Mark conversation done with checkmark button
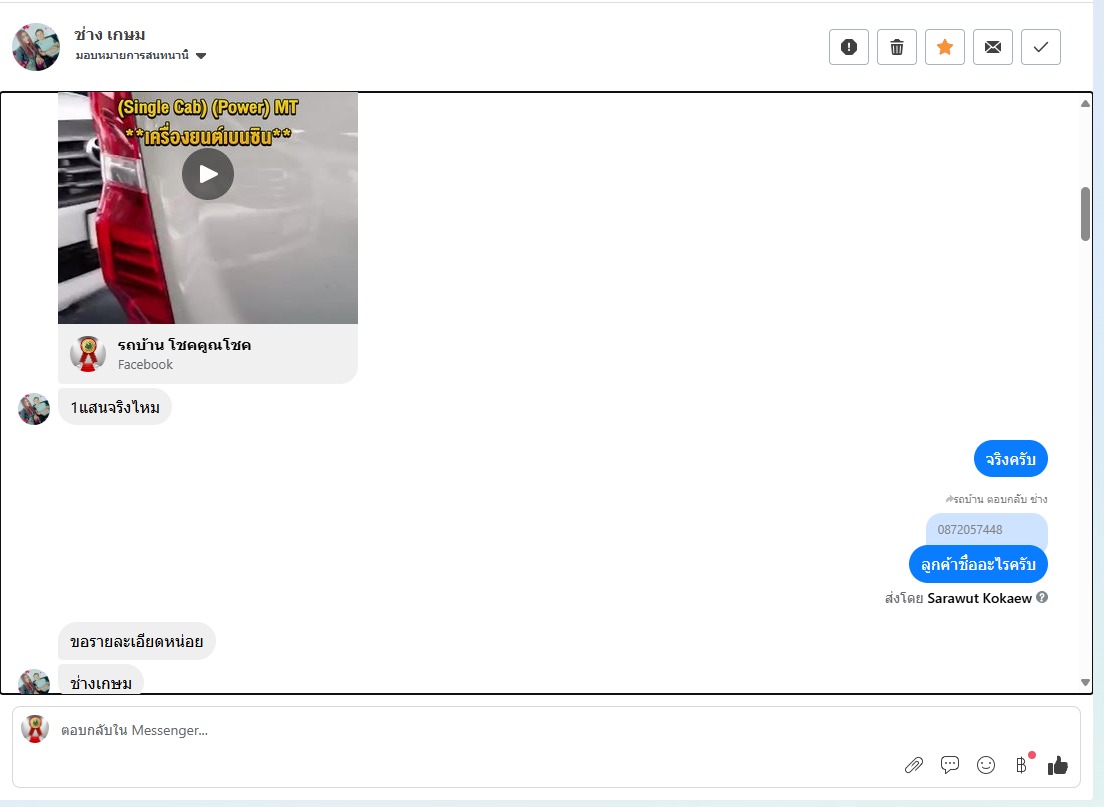The height and width of the screenshot is (807, 1104). 1041,47
